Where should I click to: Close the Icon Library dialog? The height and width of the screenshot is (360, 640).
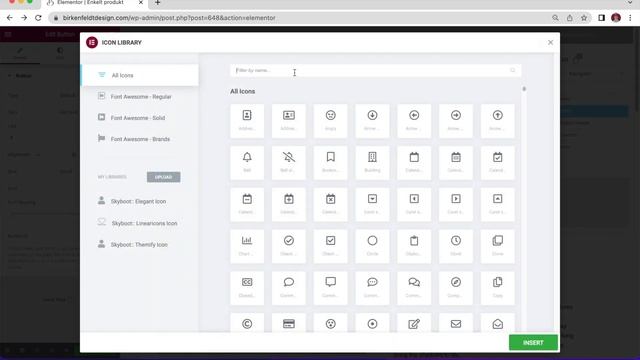550,42
